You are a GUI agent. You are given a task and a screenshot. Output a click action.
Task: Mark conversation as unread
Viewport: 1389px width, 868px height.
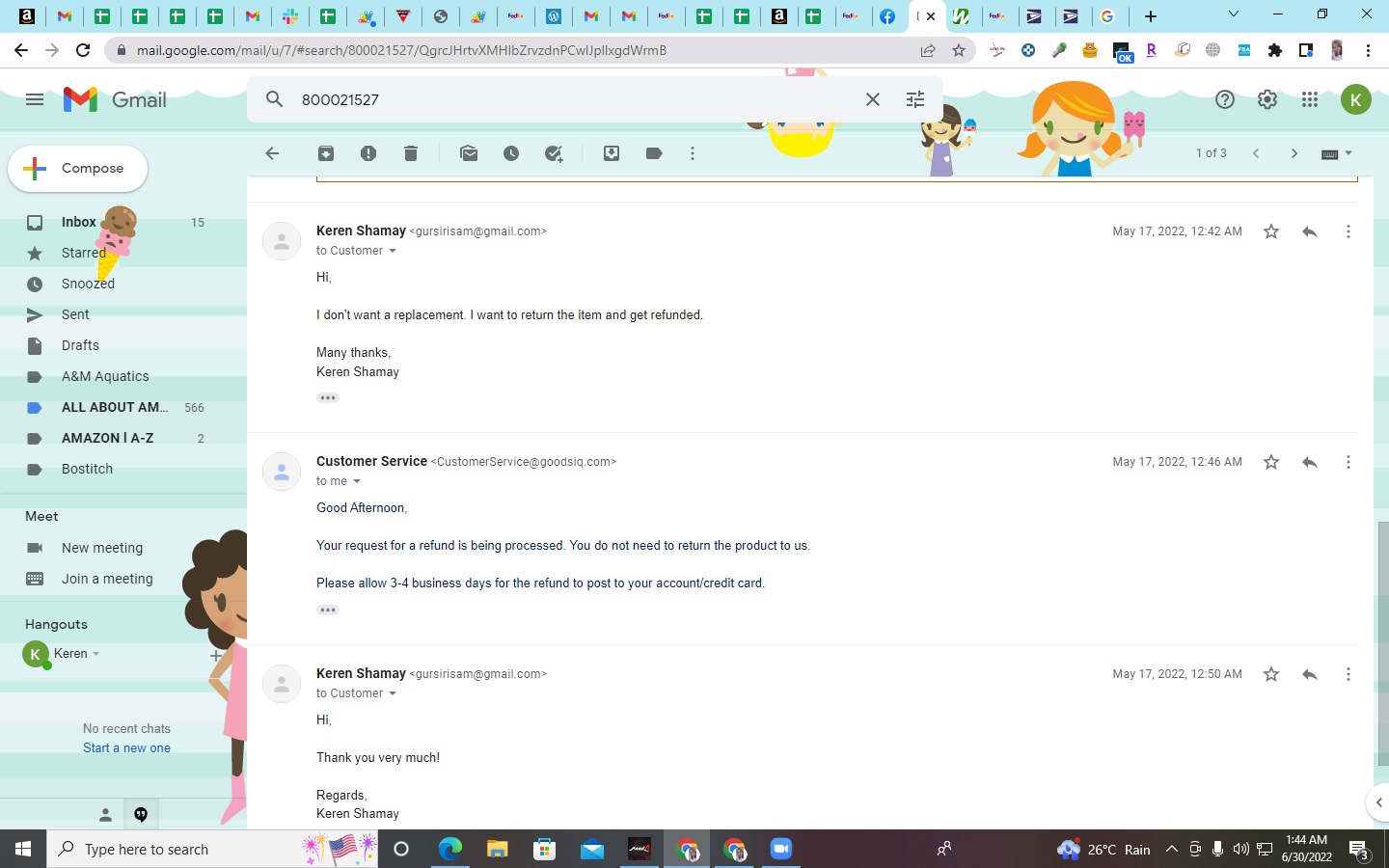pos(469,153)
